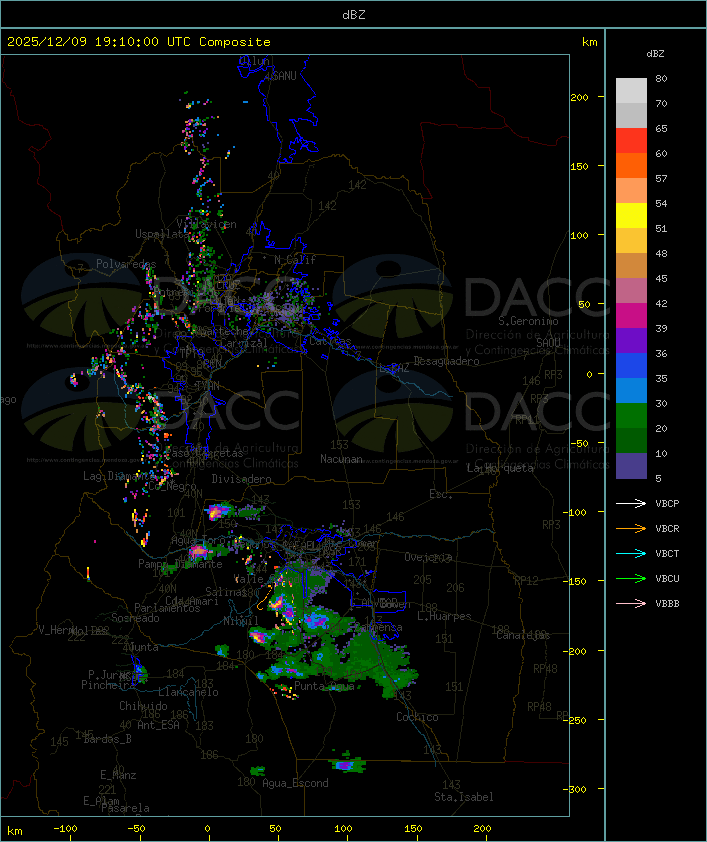Image resolution: width=707 pixels, height=842 pixels.
Task: Click the L.Huarpes place label
Action: click(x=444, y=616)
